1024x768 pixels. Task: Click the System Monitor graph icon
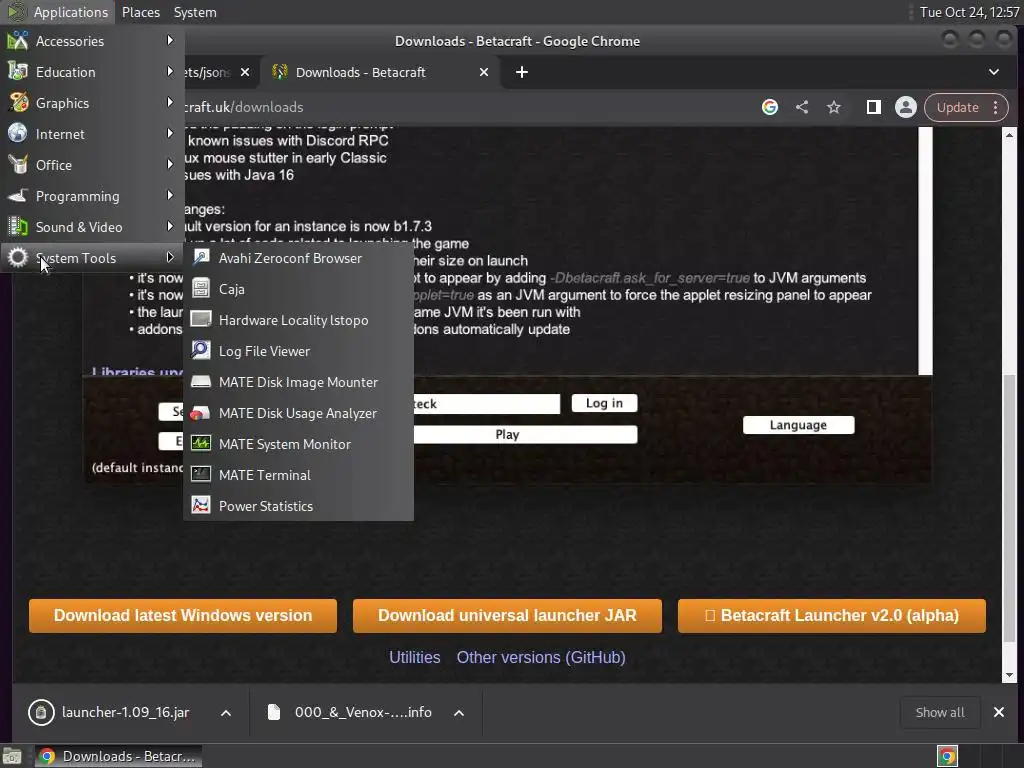click(x=200, y=444)
